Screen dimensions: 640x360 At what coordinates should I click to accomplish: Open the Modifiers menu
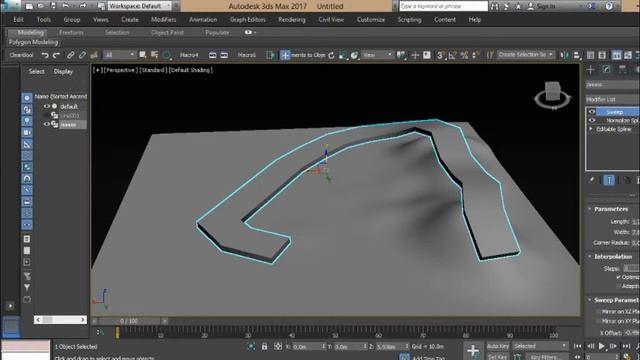pos(164,20)
